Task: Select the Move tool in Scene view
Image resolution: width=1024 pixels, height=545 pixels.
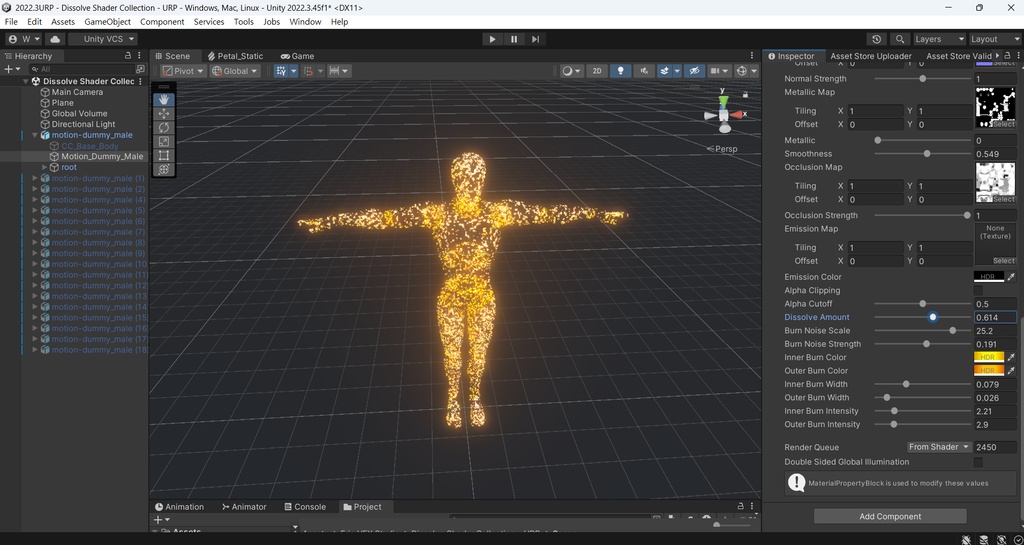Action: click(163, 114)
